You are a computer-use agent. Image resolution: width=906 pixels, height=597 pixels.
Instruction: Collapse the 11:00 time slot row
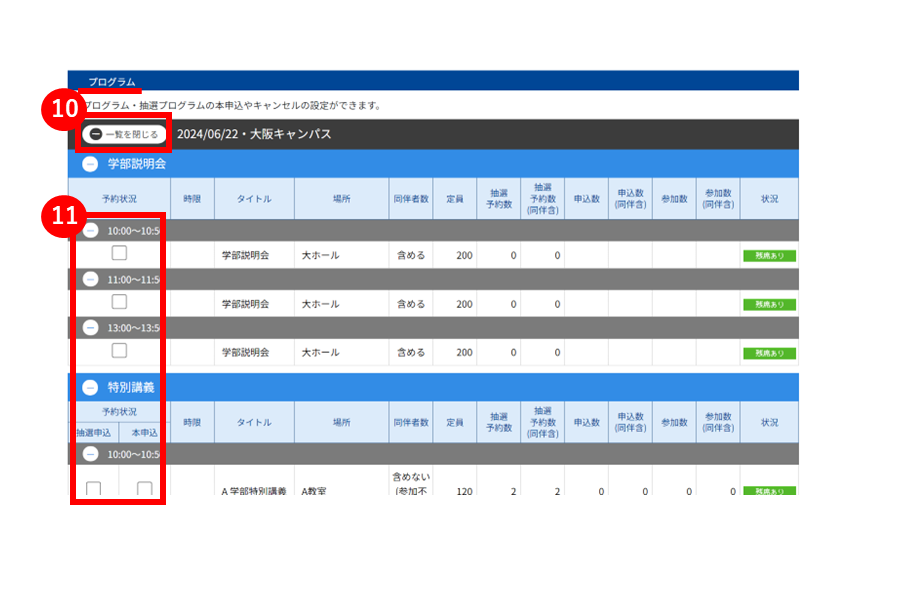coord(91,279)
